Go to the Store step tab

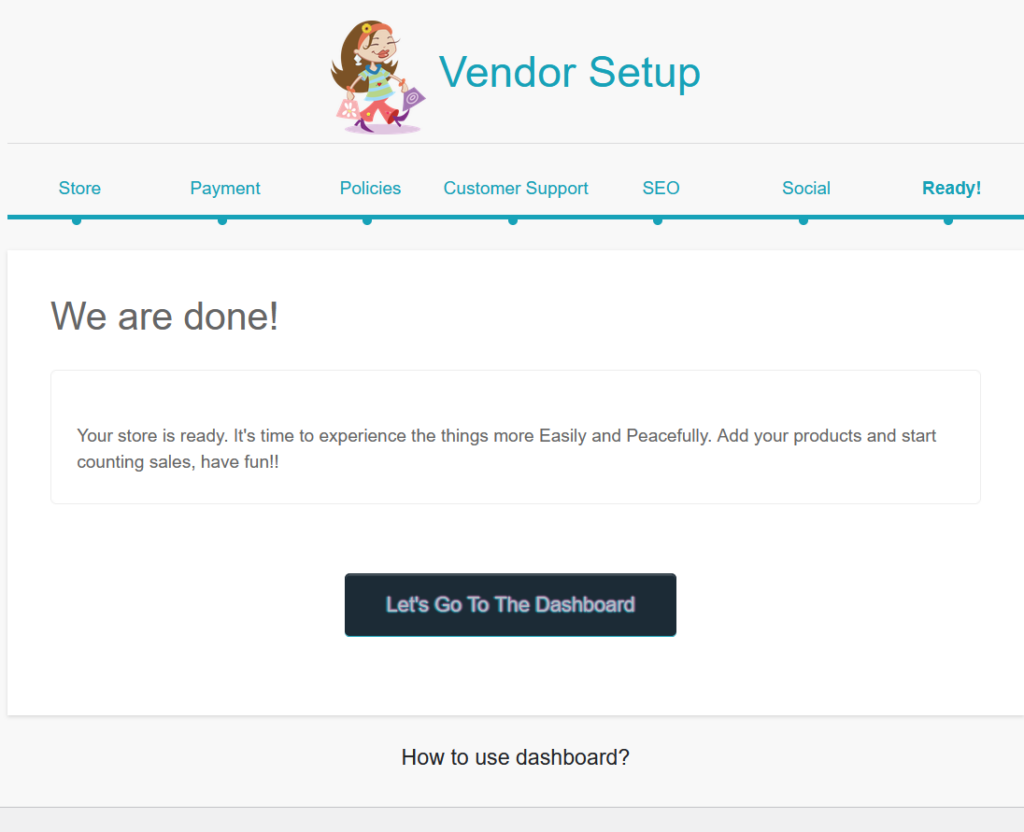coord(79,188)
